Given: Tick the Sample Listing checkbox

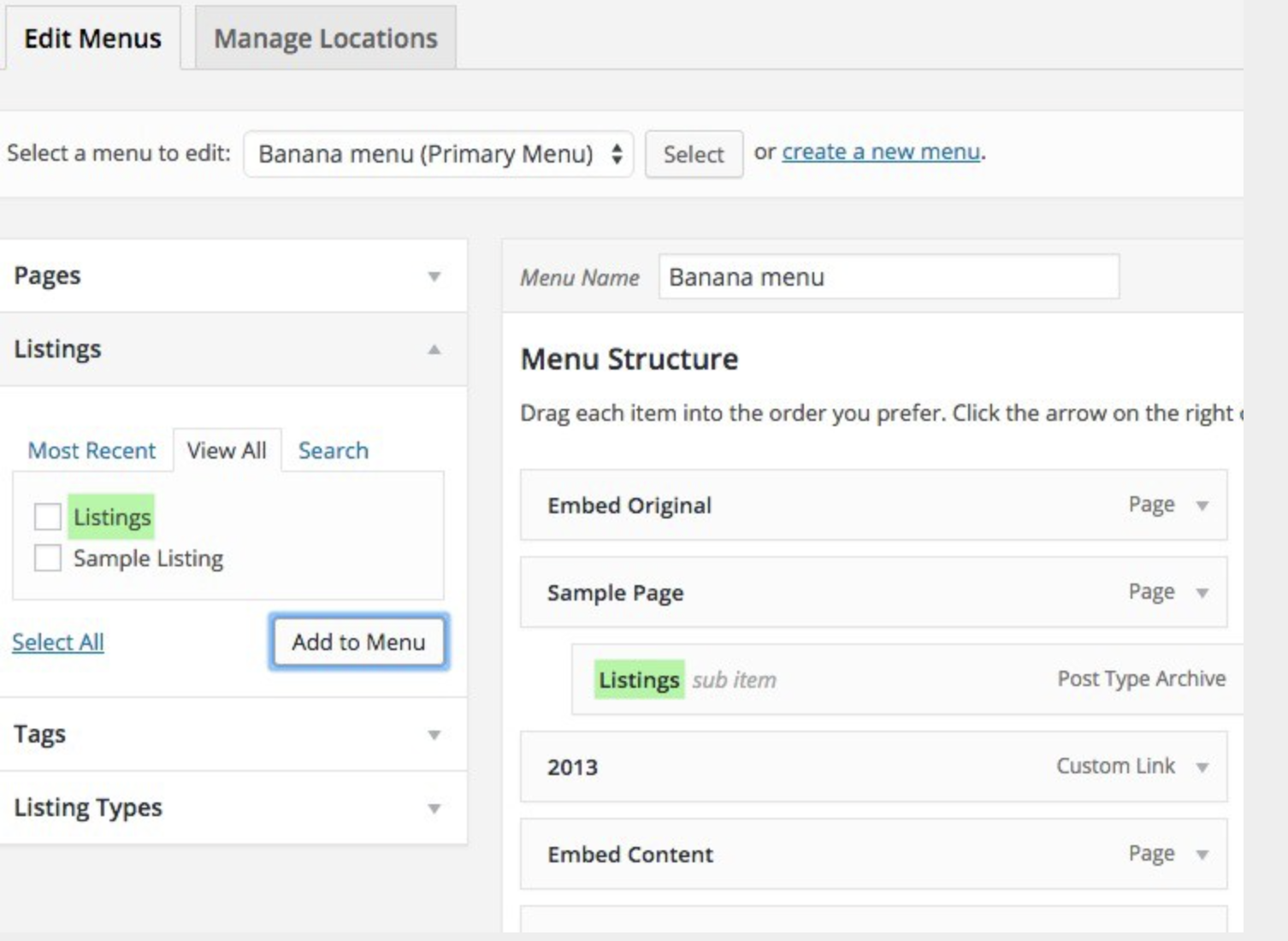Looking at the screenshot, I should tap(48, 558).
